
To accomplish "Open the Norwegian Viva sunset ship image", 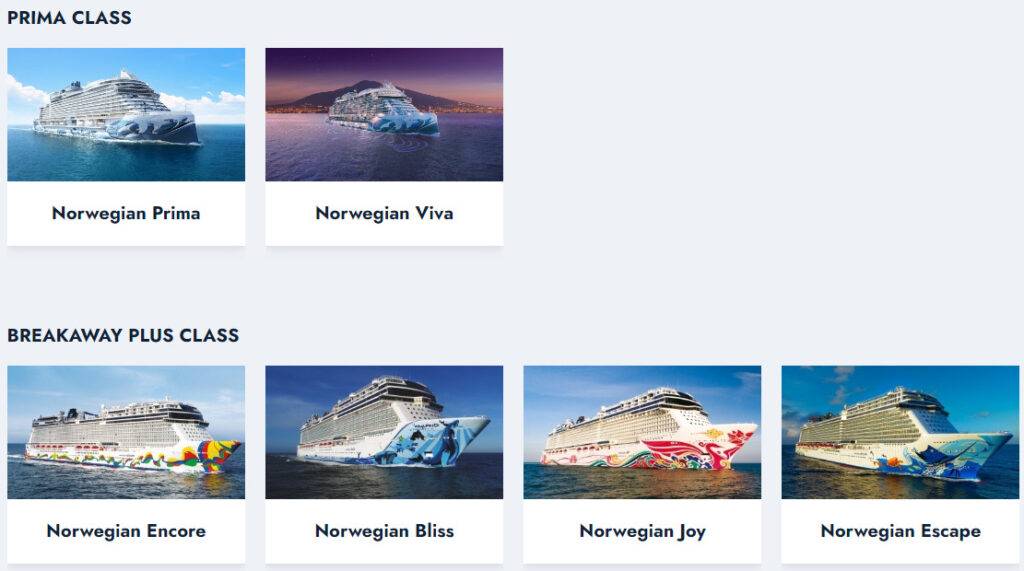I will point(384,114).
